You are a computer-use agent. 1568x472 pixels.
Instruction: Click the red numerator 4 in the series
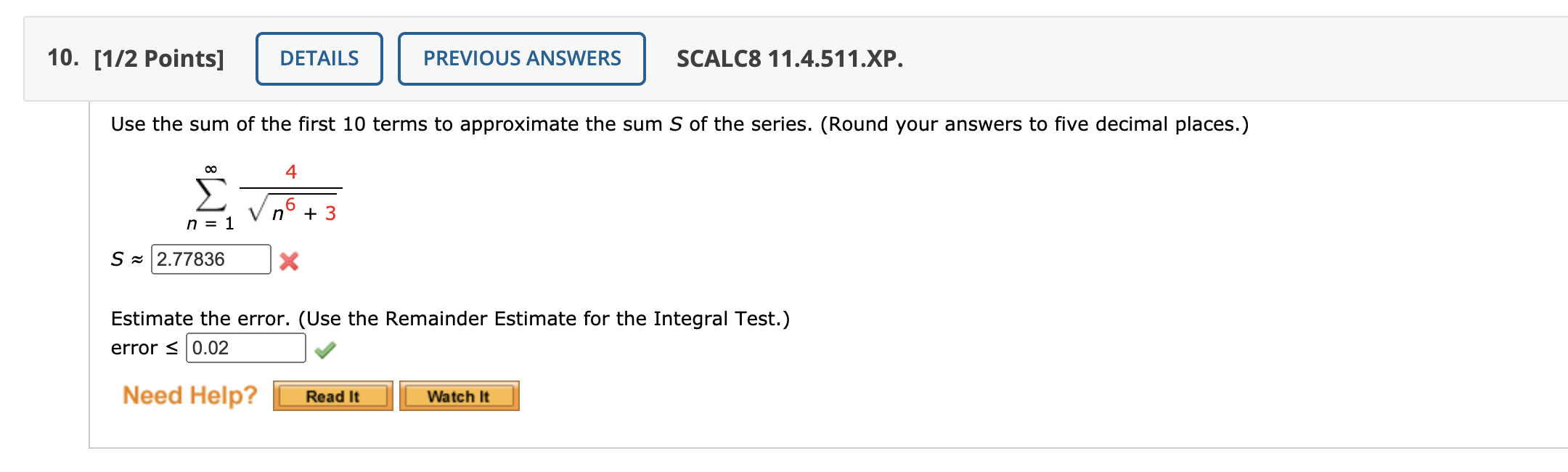(291, 171)
